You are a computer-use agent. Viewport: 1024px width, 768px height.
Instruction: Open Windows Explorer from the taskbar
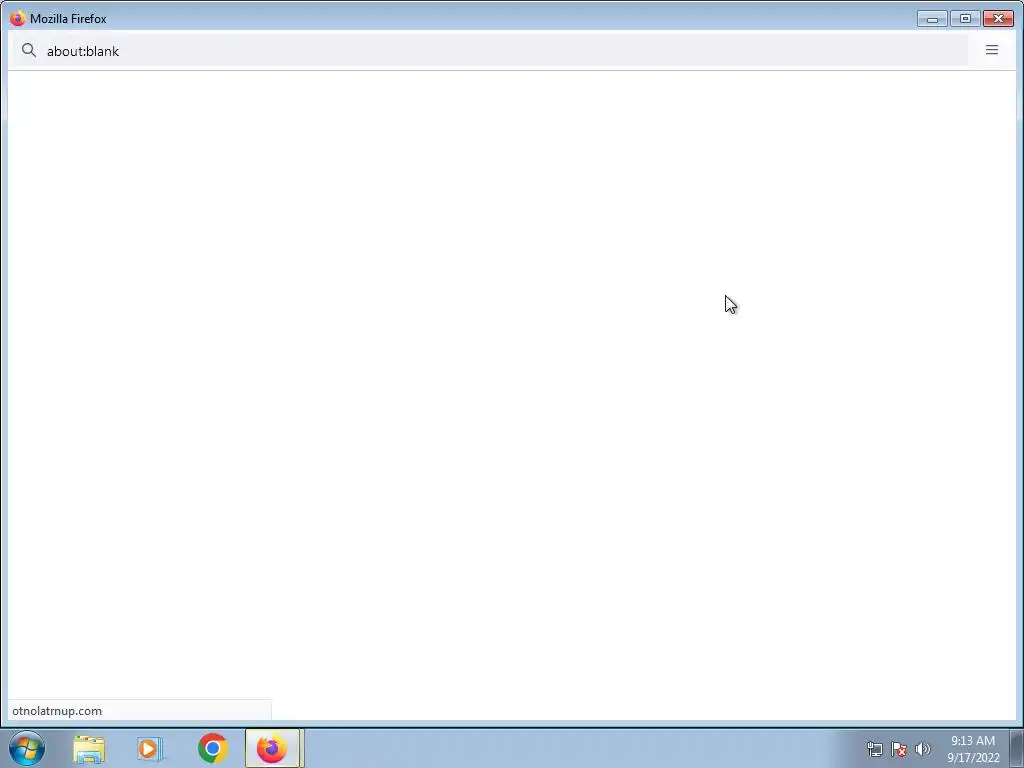tap(89, 748)
